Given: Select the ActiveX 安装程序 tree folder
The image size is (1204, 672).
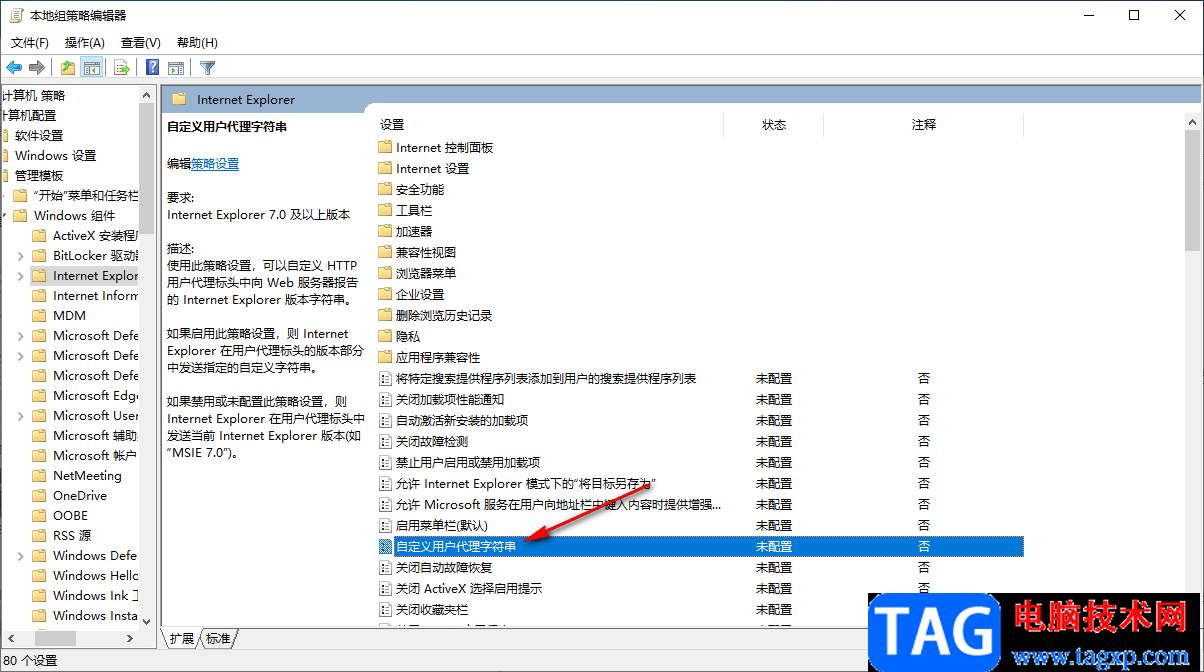Looking at the screenshot, I should [x=85, y=236].
